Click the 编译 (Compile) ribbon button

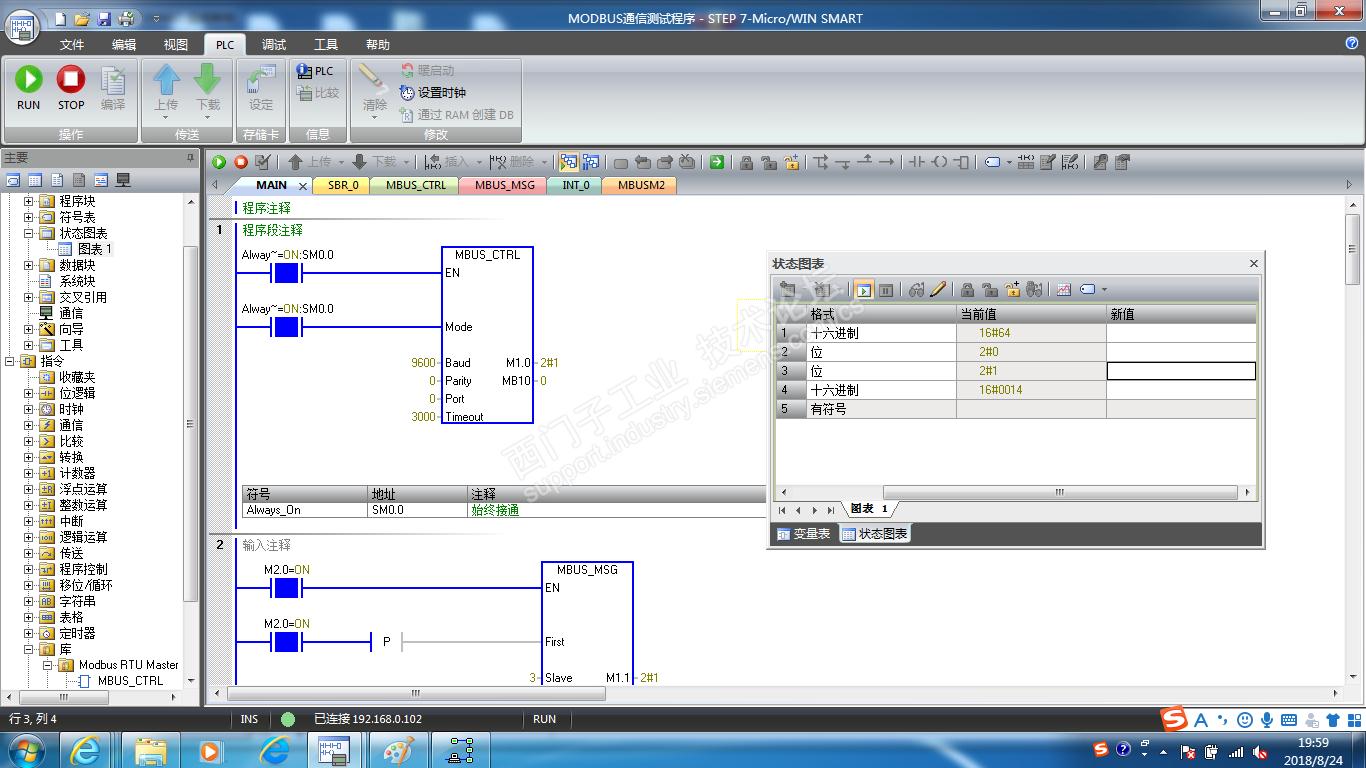(113, 86)
